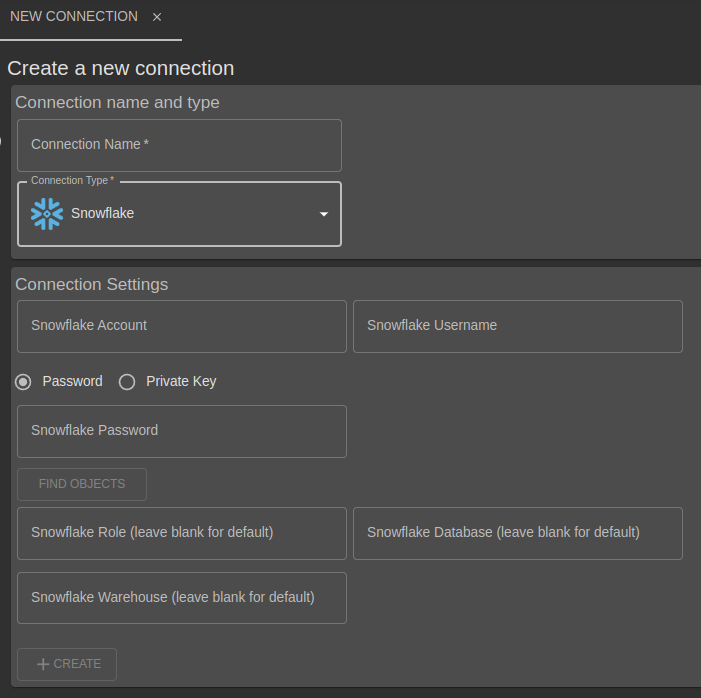The width and height of the screenshot is (701, 698).
Task: Focus the Snowflake Account field
Action: pos(182,326)
